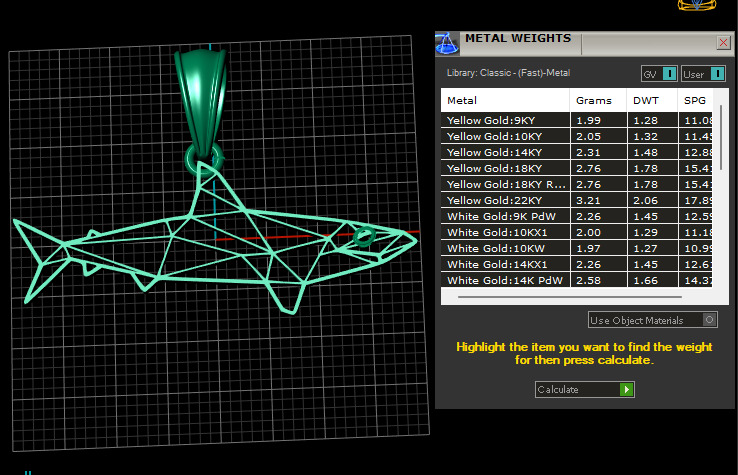The height and width of the screenshot is (475, 738).
Task: Select the Yellow Gold:14KY row
Action: [x=577, y=152]
